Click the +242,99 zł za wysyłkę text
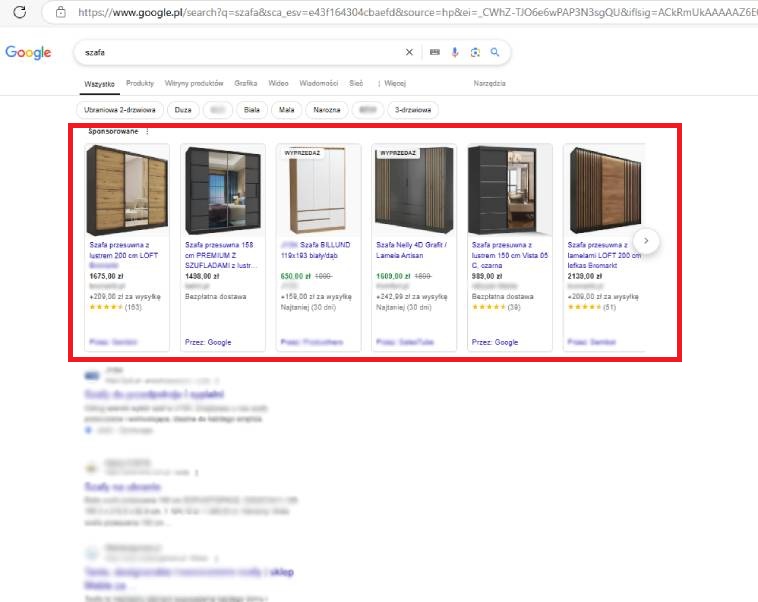The width and height of the screenshot is (758, 602). (411, 296)
